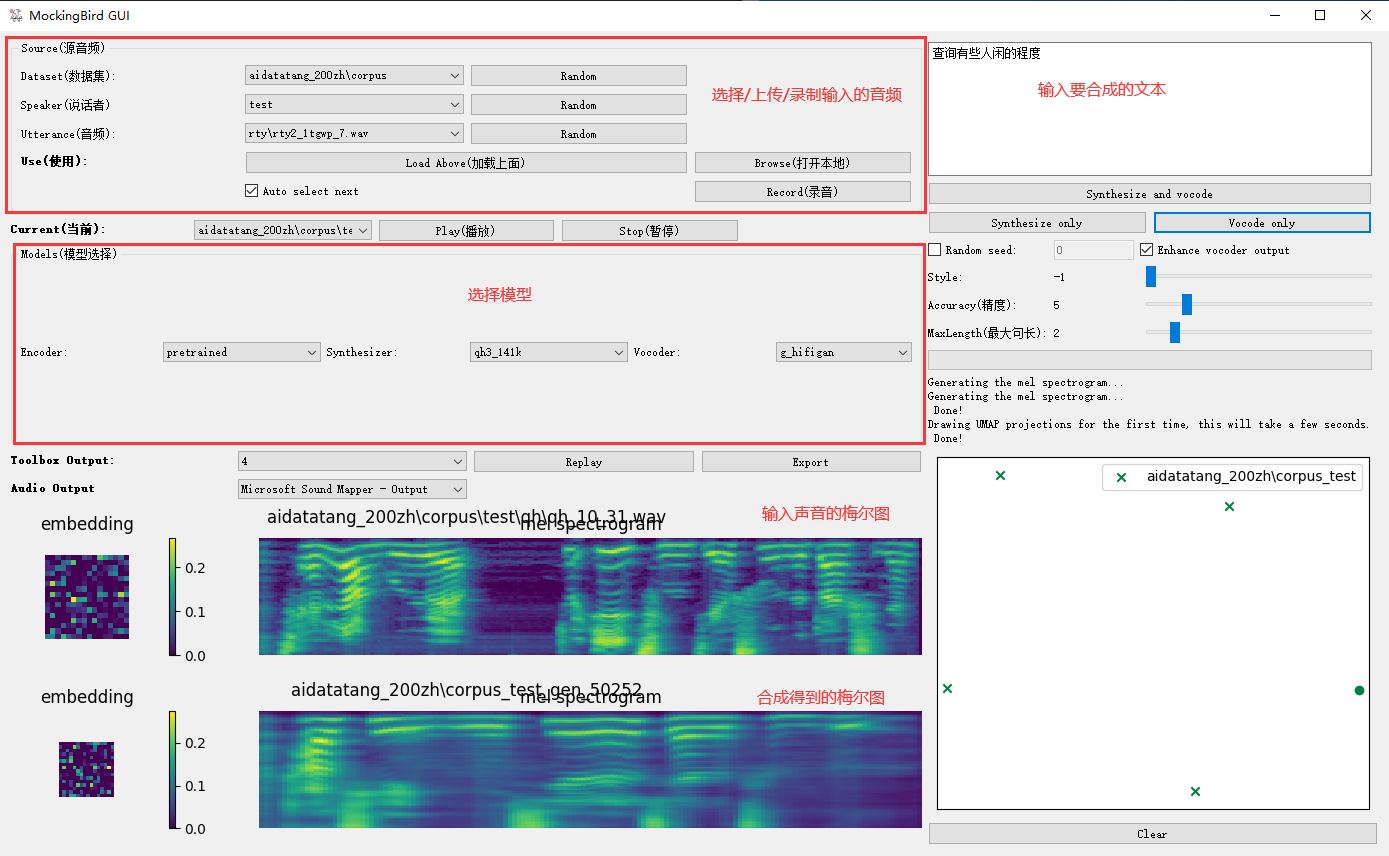The height and width of the screenshot is (856, 1389).
Task: Click Synthesize and vocode button
Action: tap(1150, 194)
